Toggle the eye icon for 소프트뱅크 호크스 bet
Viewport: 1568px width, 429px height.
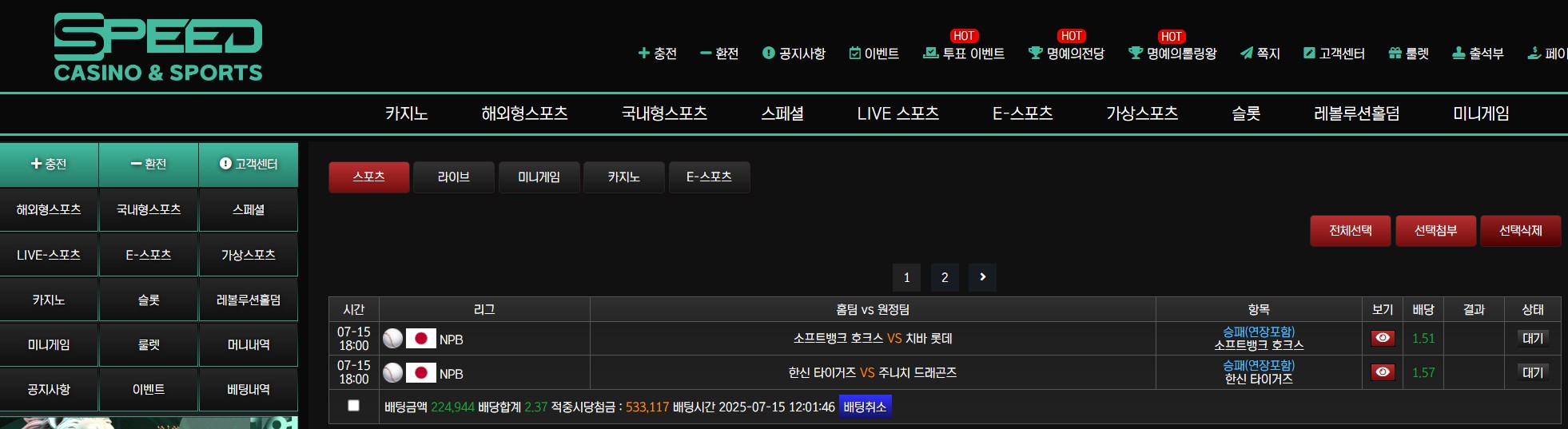(1383, 338)
